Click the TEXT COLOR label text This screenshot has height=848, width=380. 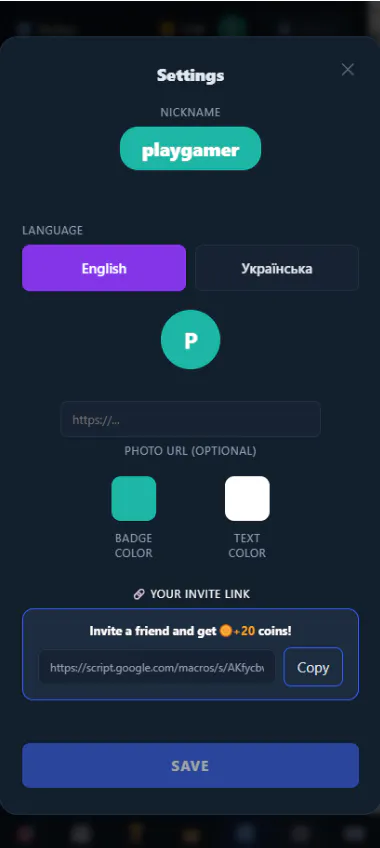(247, 546)
